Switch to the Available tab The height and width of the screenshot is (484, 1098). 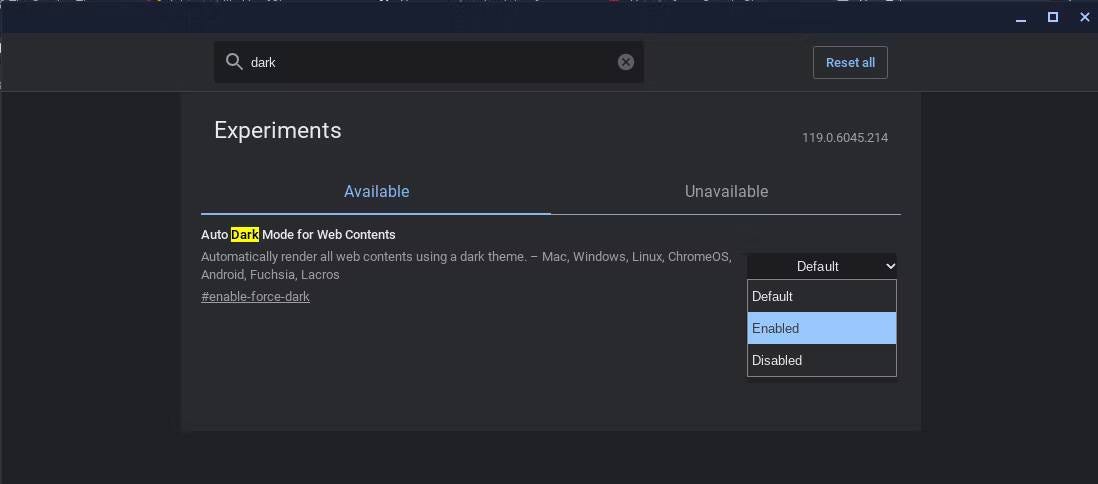tap(376, 192)
